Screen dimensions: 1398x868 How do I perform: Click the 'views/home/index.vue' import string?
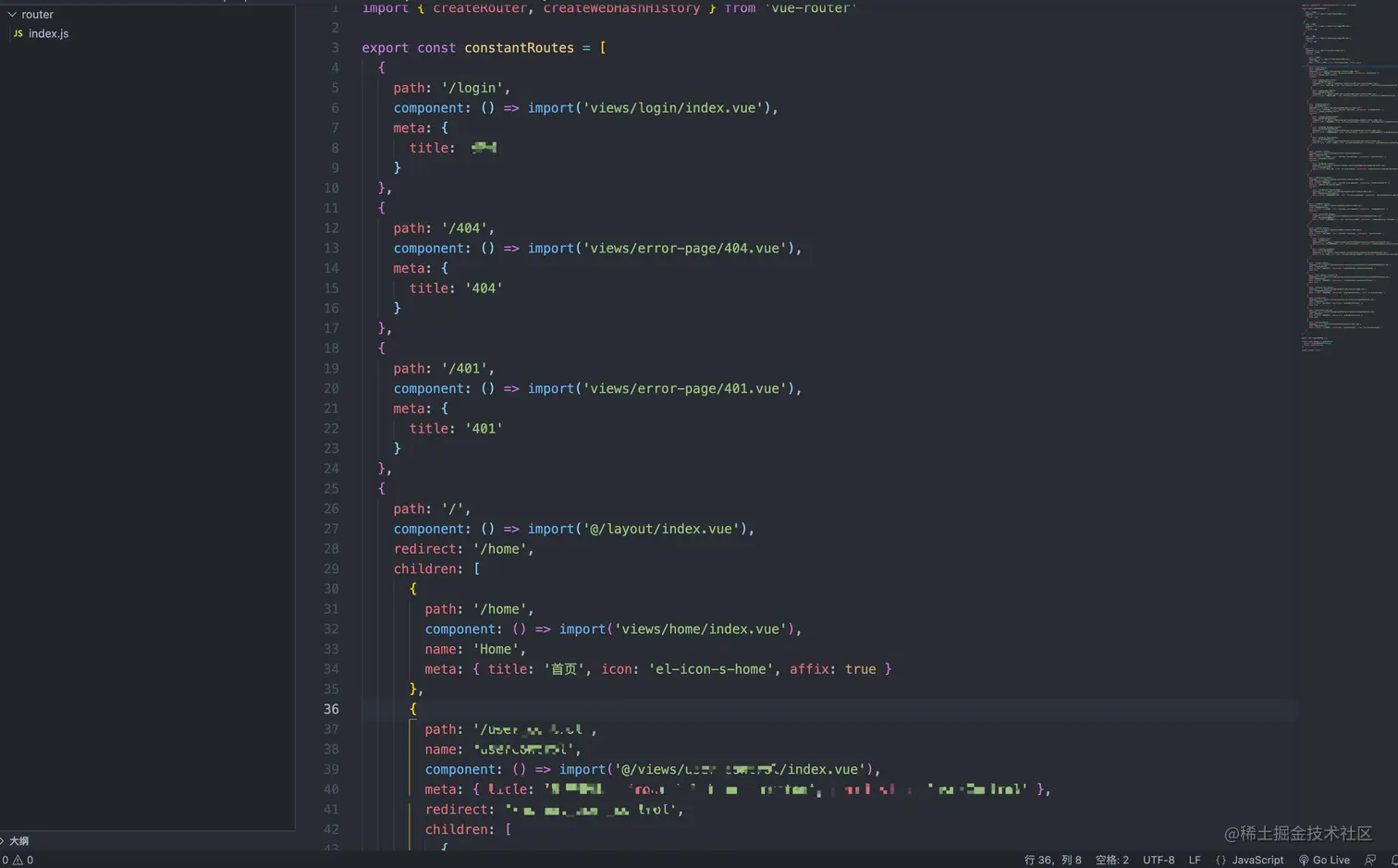(701, 630)
